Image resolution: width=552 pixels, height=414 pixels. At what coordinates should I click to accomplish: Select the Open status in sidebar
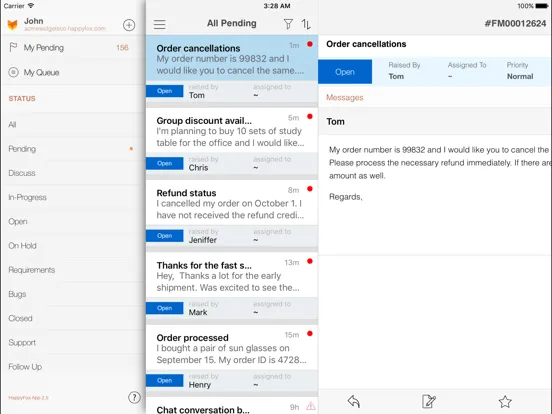click(73, 221)
